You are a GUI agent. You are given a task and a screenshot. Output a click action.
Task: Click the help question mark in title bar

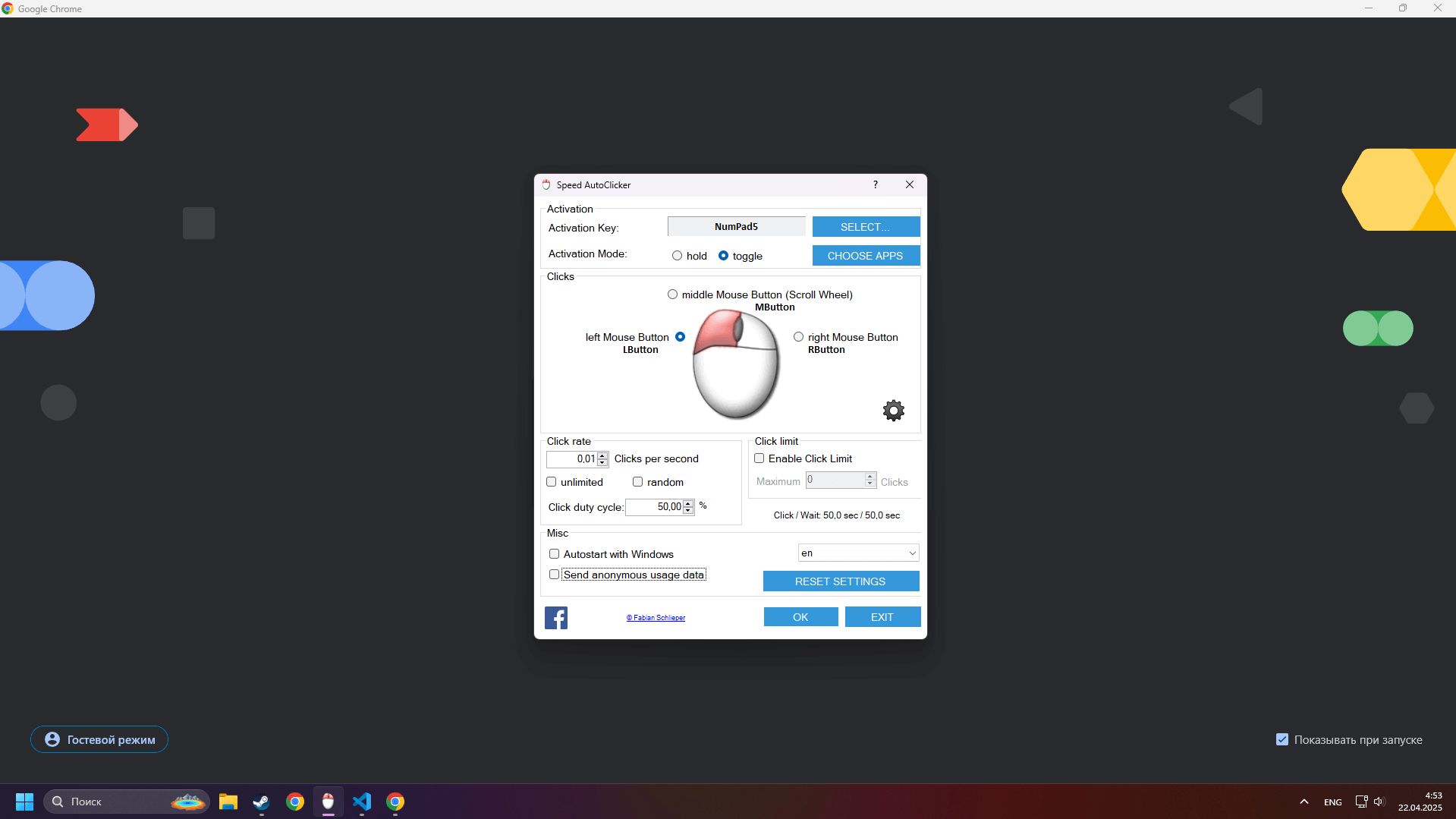coord(876,184)
